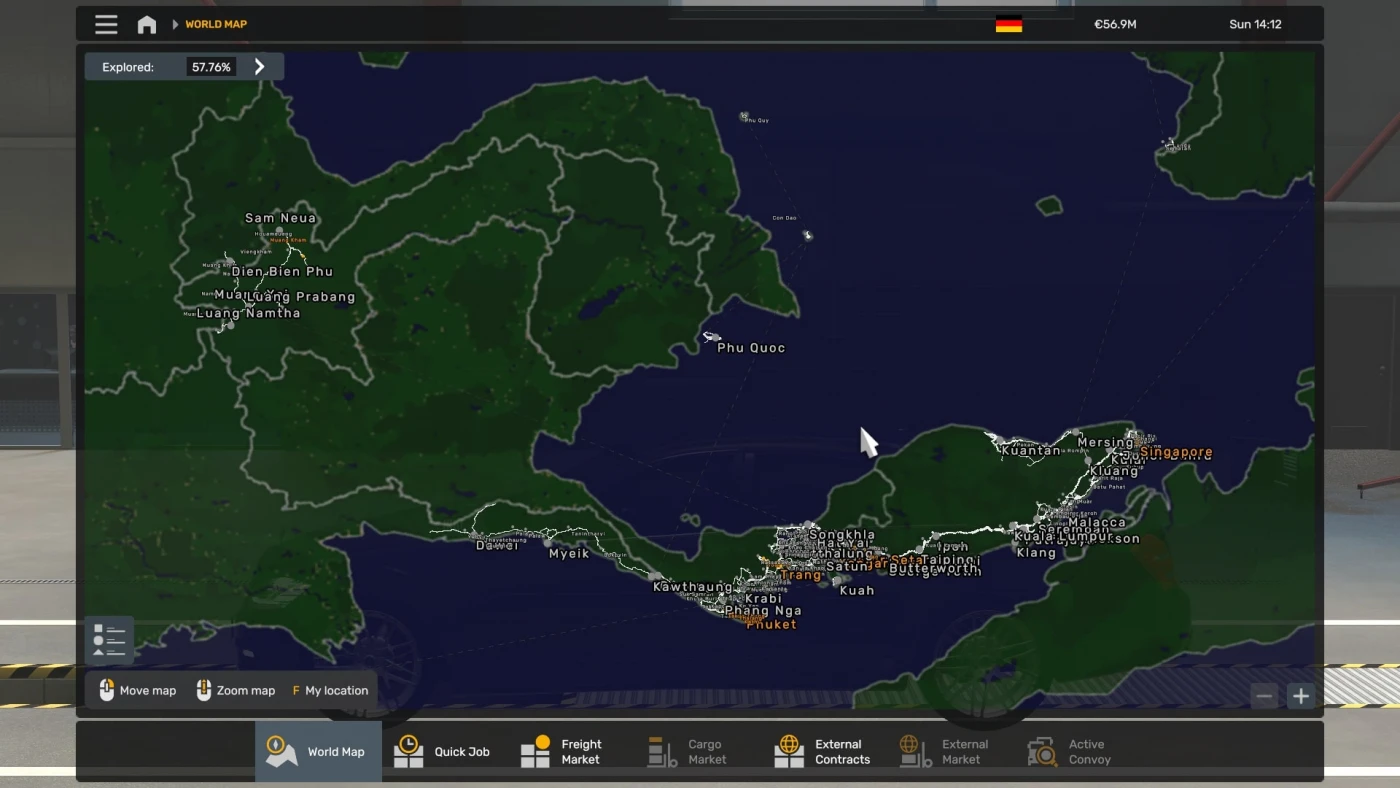Click the German flag in the header

(1009, 24)
